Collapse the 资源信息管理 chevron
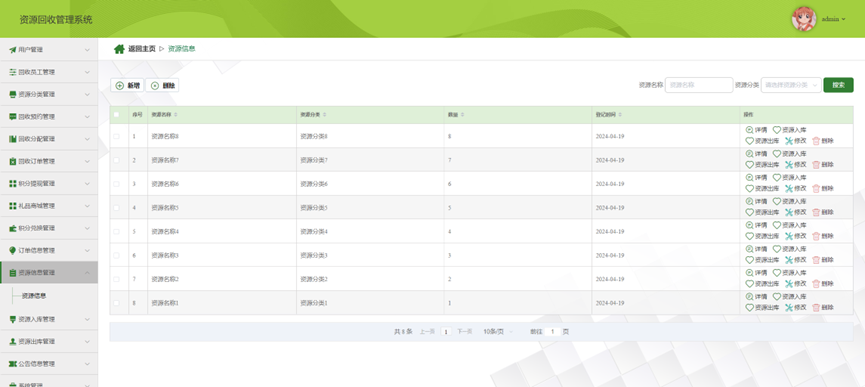865x387 pixels. [x=87, y=273]
